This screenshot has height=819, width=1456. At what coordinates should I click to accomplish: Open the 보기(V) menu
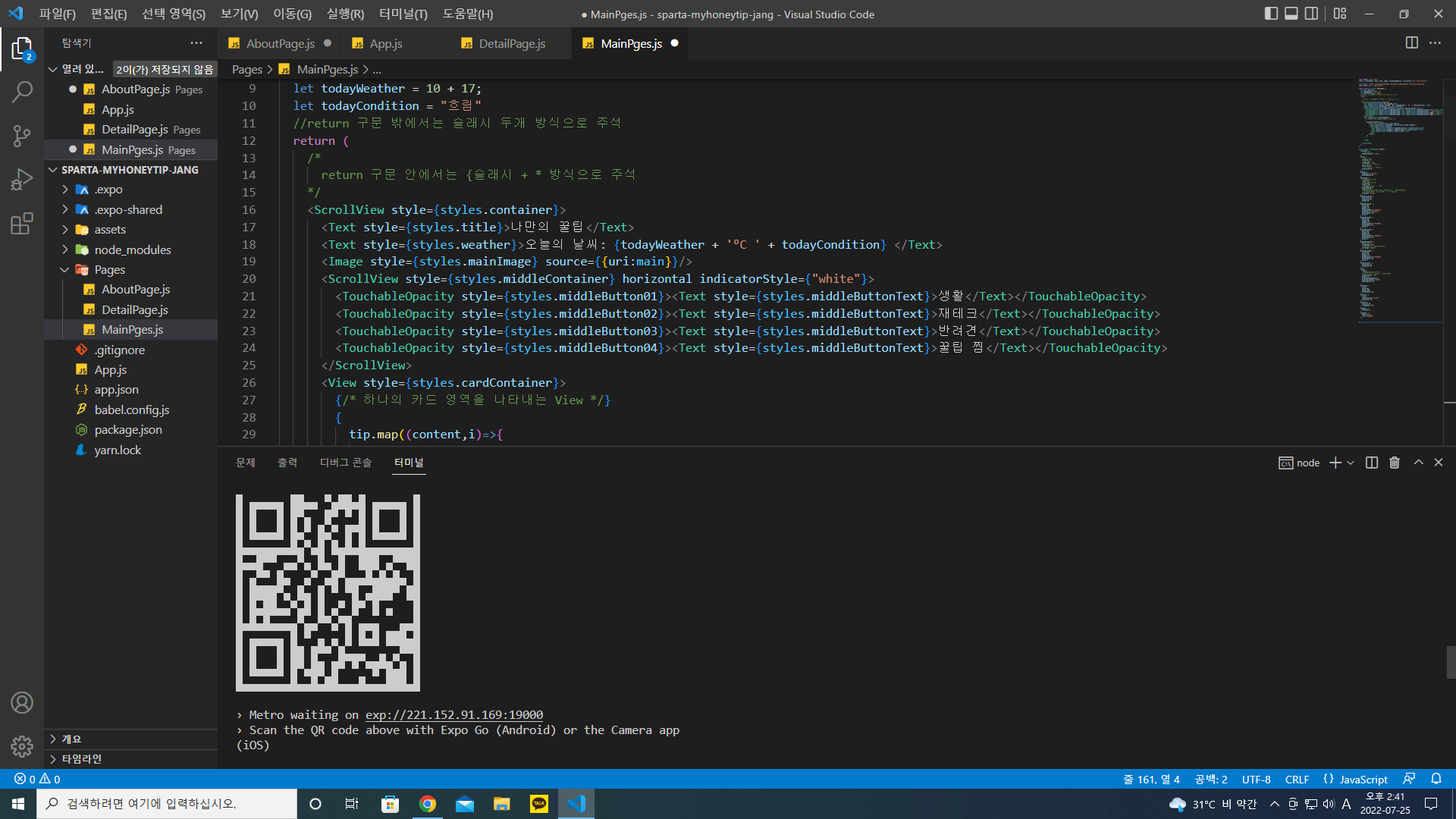(x=240, y=14)
